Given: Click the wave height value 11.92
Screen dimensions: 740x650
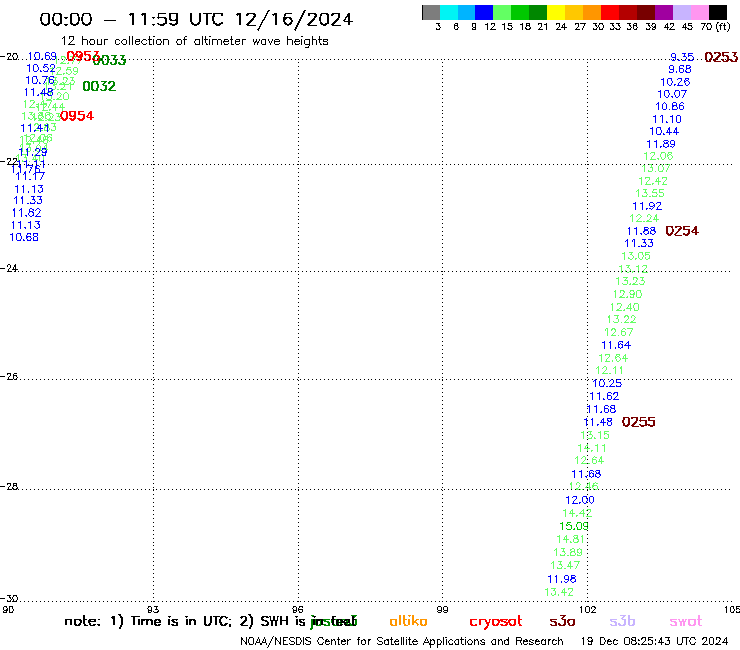Looking at the screenshot, I should pyautogui.click(x=647, y=206).
